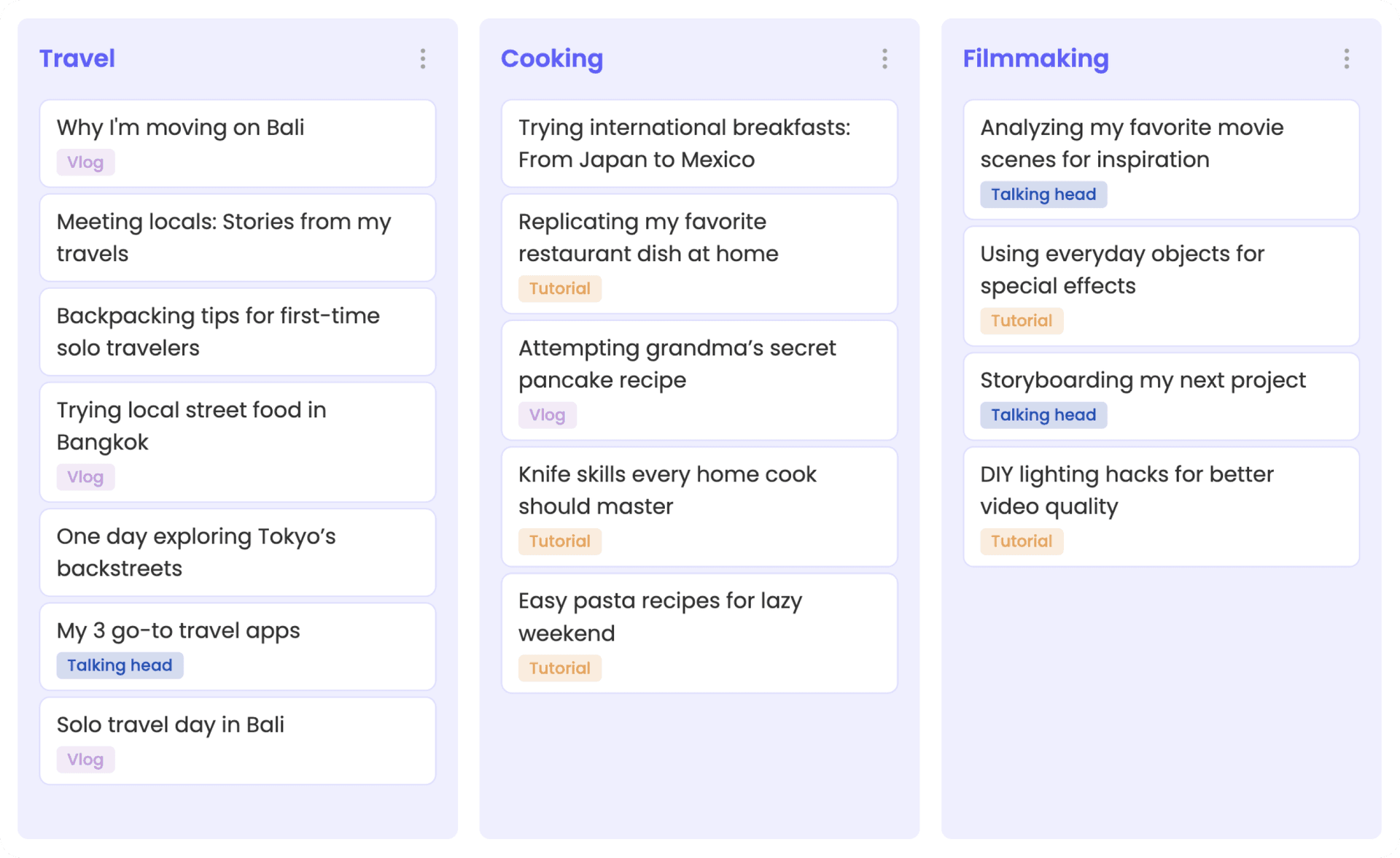
Task: Click Talking head tag on Storyboarding card
Action: (x=1043, y=415)
